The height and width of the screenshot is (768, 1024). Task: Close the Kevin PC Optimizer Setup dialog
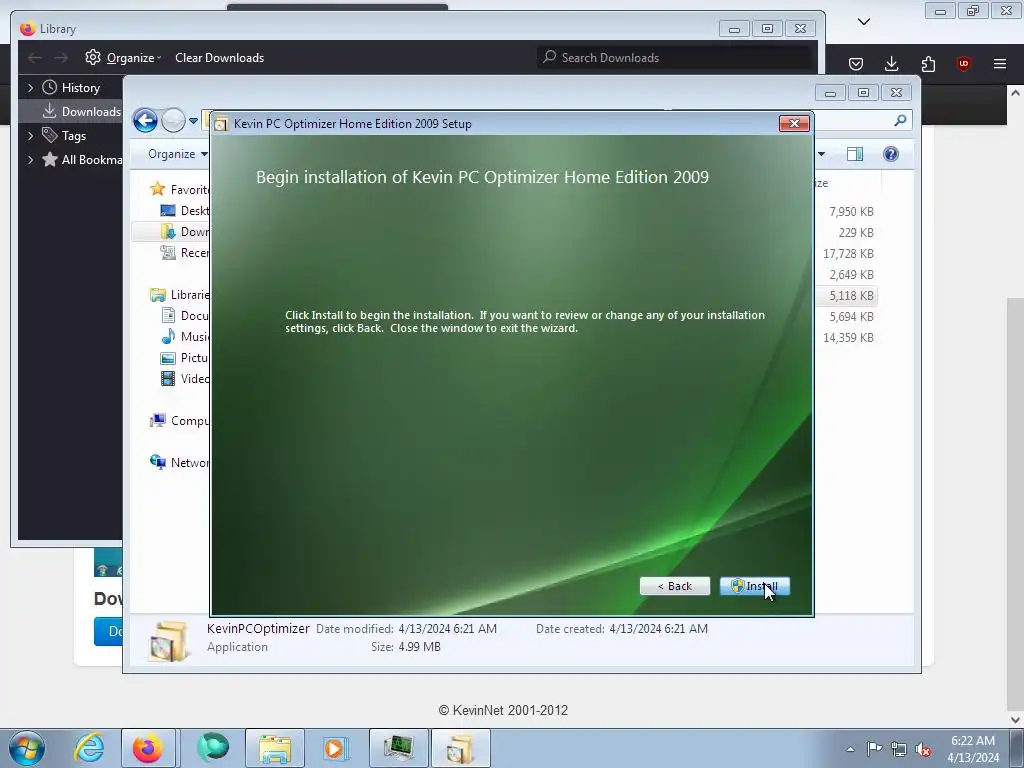[x=794, y=123]
